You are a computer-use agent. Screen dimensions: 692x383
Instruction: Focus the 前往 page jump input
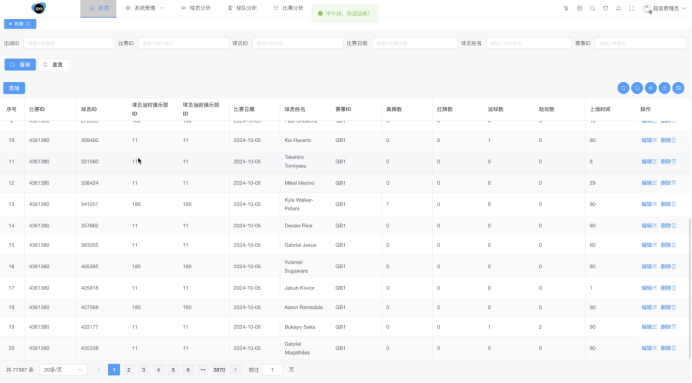pyautogui.click(x=272, y=370)
